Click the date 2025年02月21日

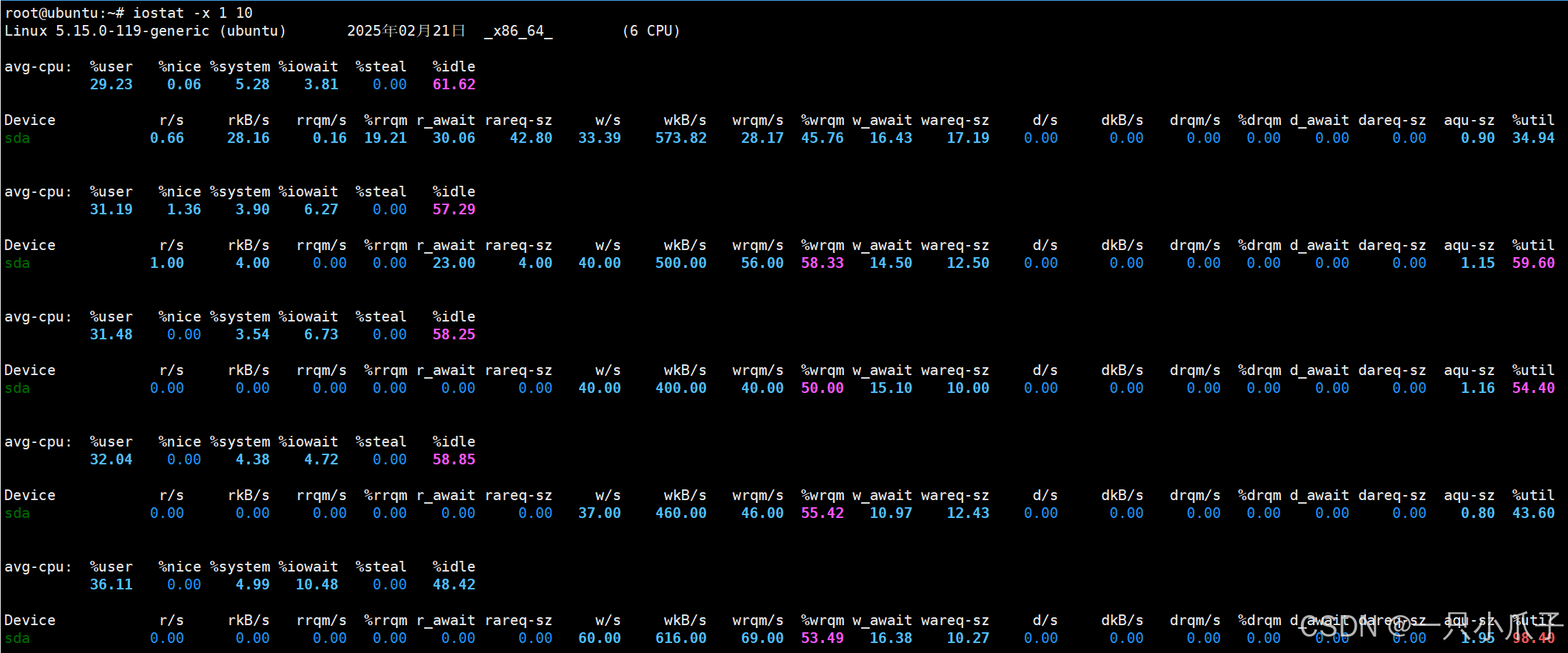click(405, 30)
